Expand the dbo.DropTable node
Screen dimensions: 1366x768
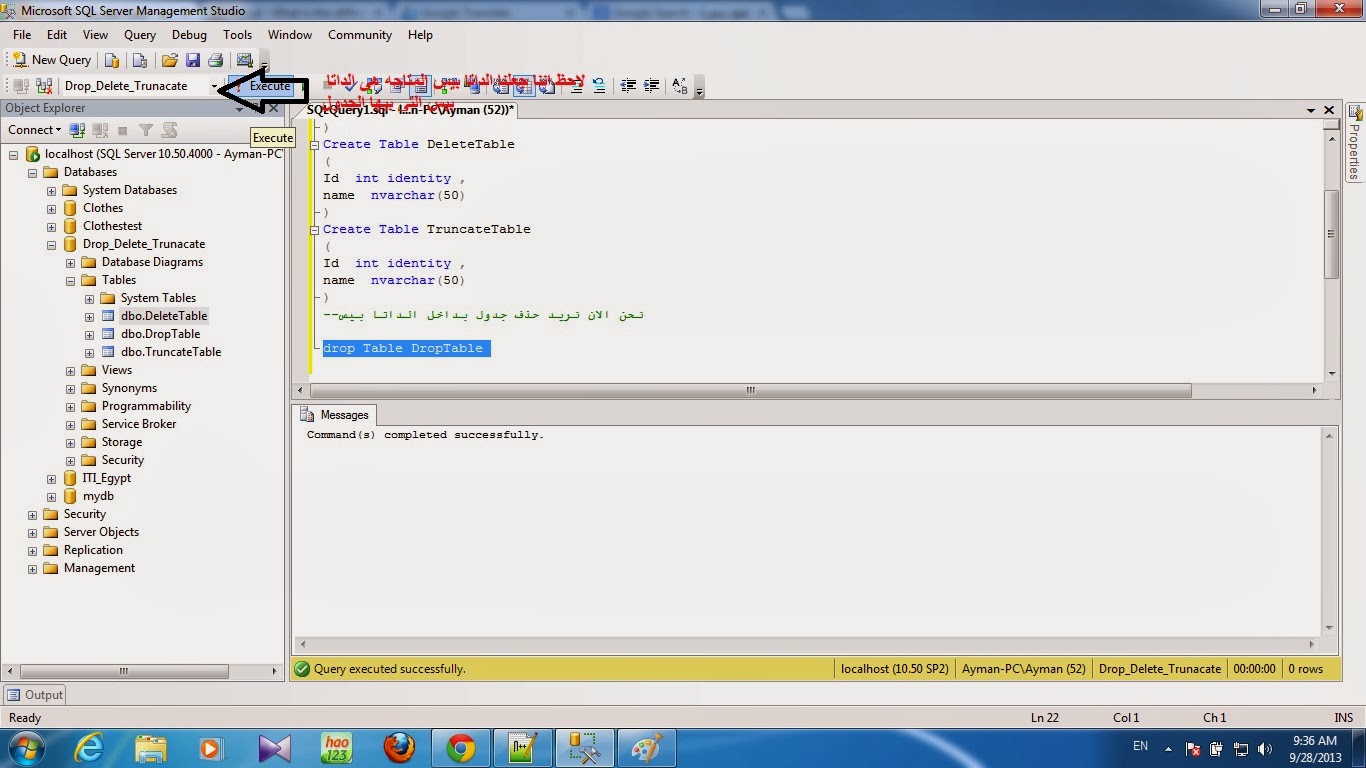(89, 334)
